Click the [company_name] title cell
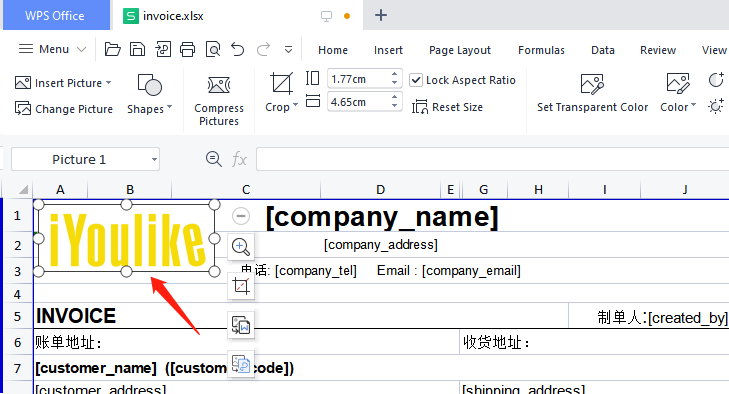729x394 pixels. click(381, 217)
